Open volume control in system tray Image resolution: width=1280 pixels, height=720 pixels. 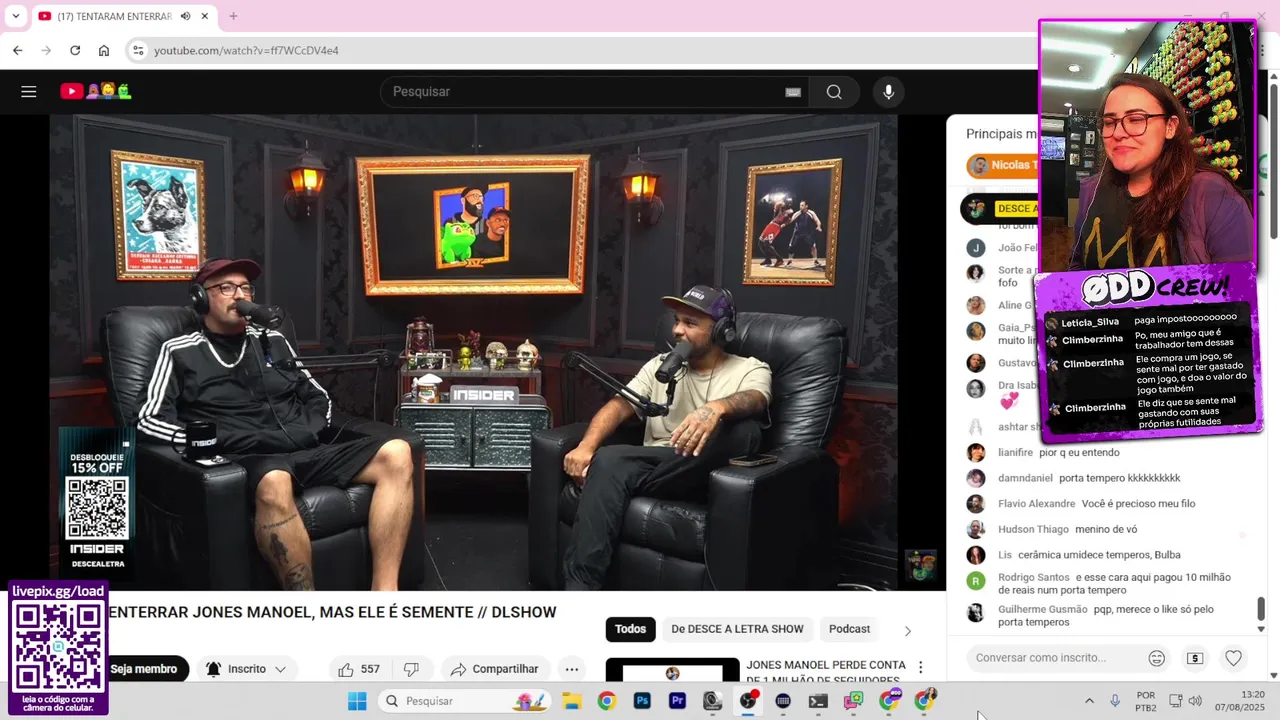1195,701
